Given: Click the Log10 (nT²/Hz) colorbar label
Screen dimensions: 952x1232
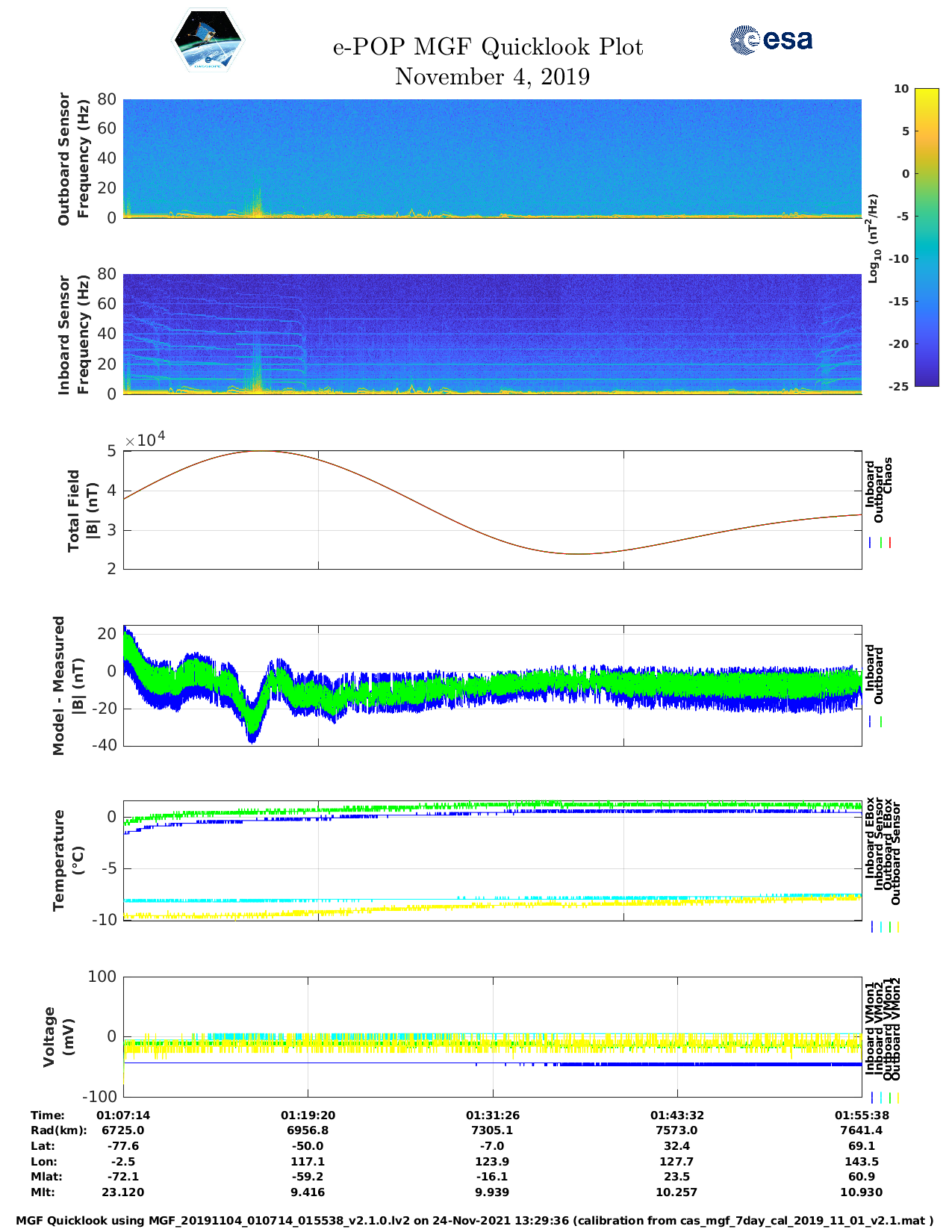Looking at the screenshot, I should (x=873, y=238).
